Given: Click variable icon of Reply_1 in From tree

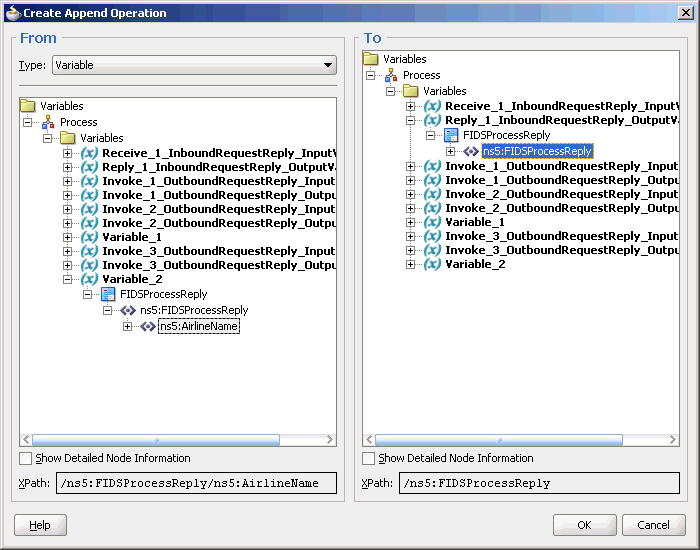Looking at the screenshot, I should tap(89, 167).
